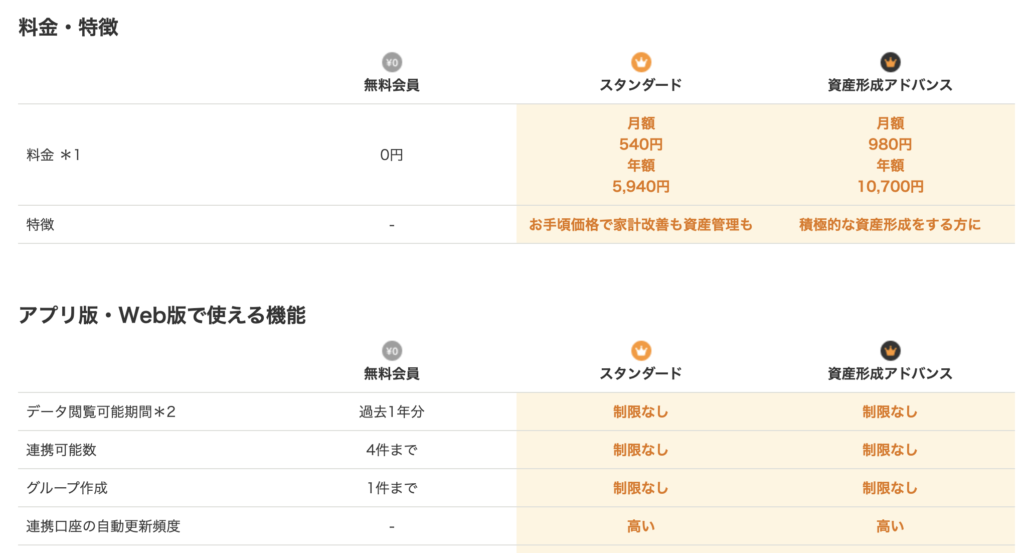The height and width of the screenshot is (553, 1024).
Task: Click orange crown icon in 料金・特徴 table header
Action: 641,62
